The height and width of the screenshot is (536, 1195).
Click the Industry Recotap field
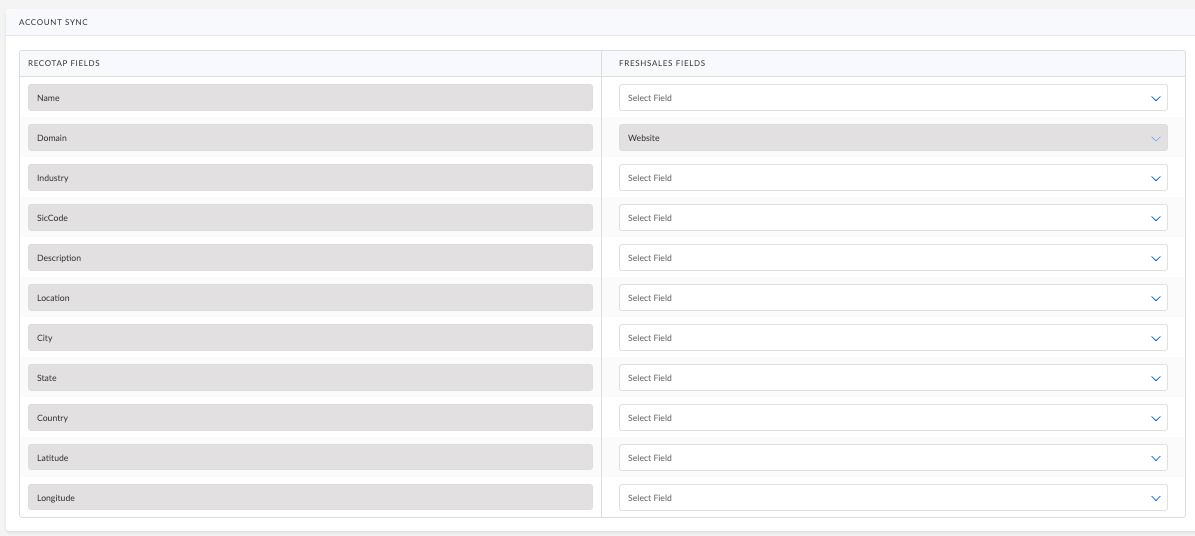pos(310,178)
